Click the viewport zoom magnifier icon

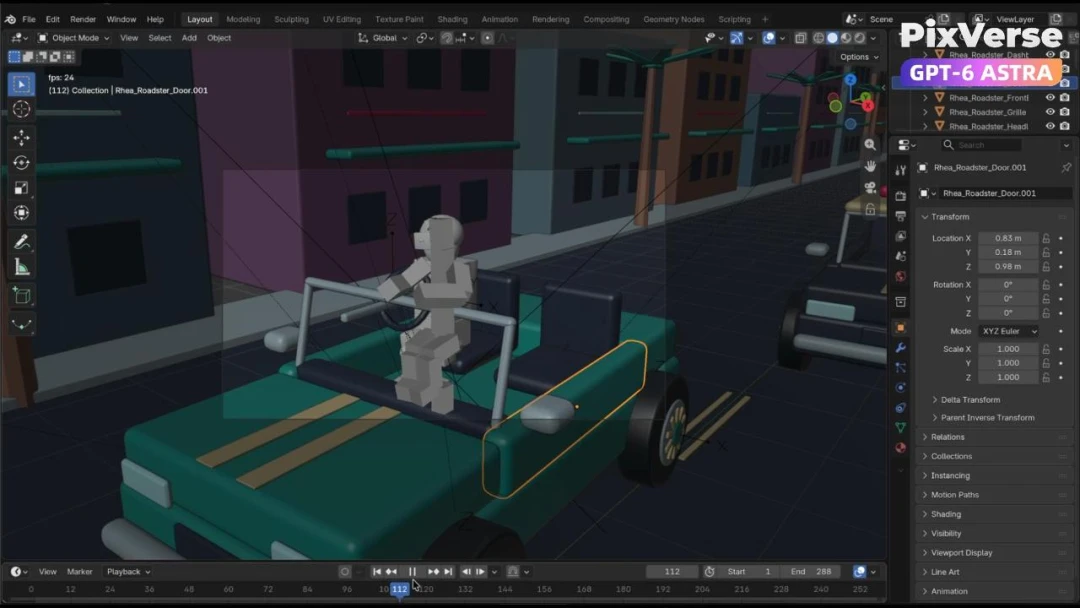click(871, 145)
